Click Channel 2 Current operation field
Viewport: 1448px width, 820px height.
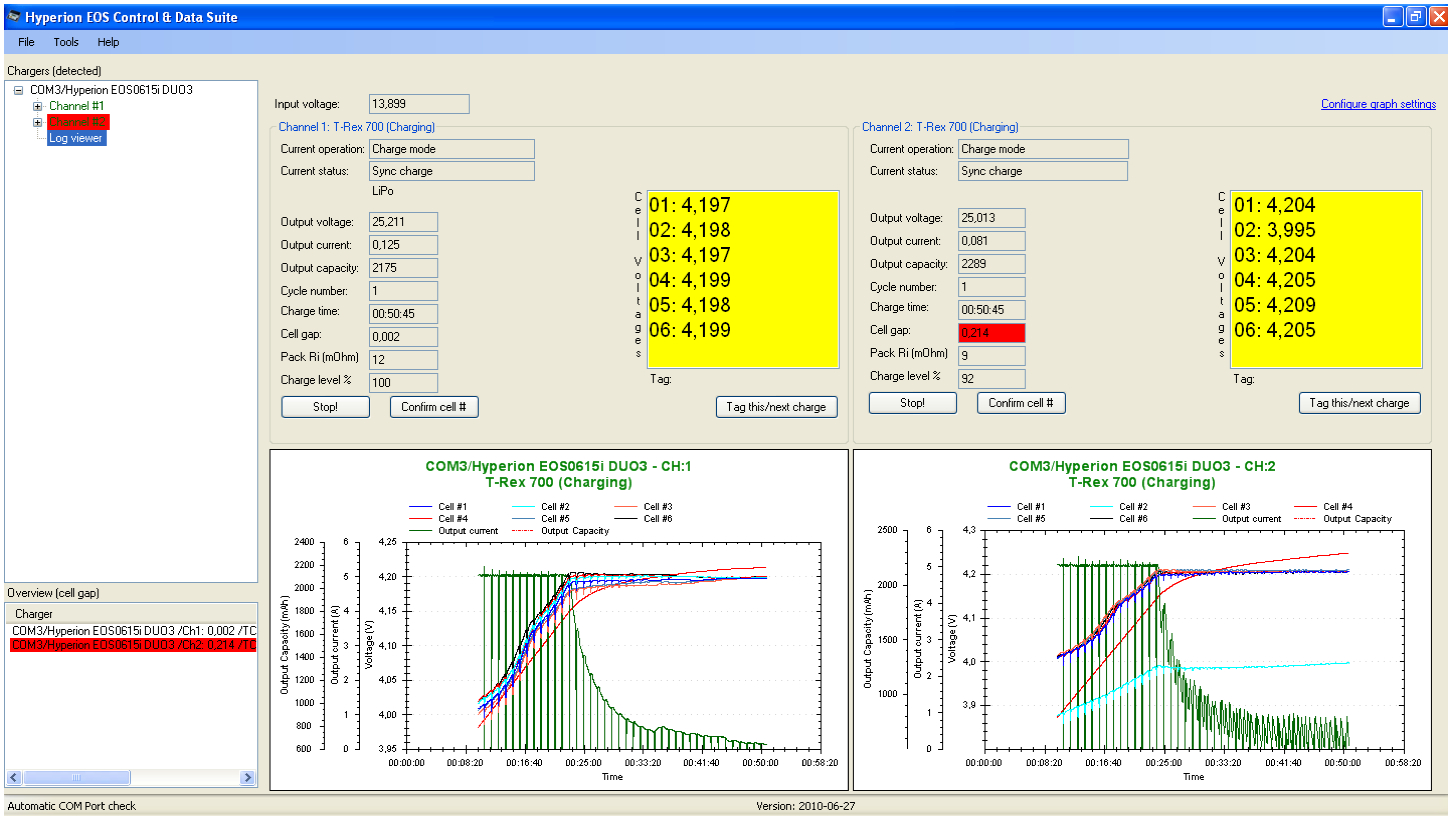pos(1043,149)
